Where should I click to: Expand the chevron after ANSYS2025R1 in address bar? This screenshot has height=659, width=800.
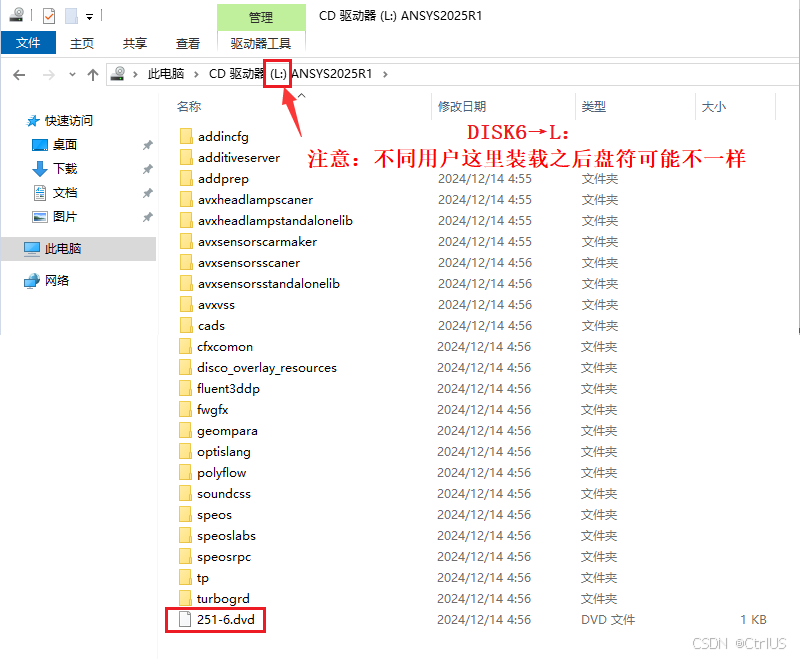pyautogui.click(x=385, y=74)
